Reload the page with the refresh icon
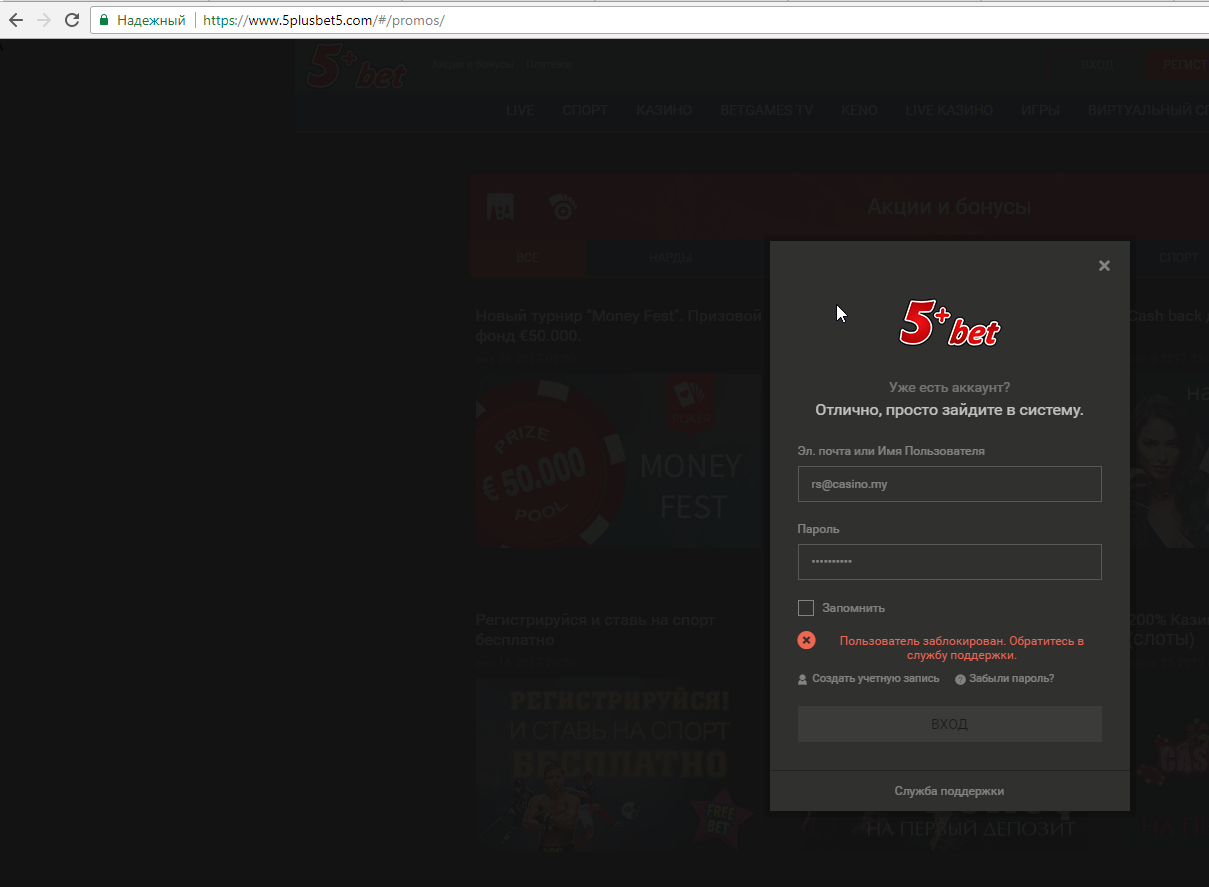The width and height of the screenshot is (1209, 887). 72,20
